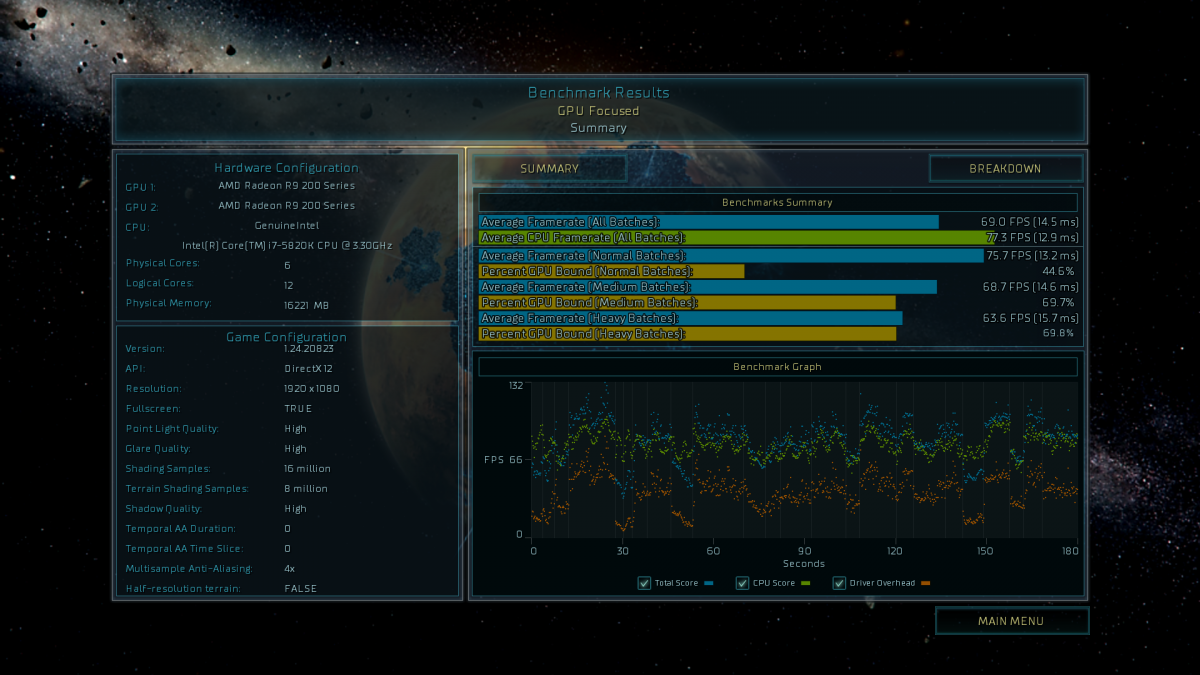Click the 75.7 FPS (13.2 ms) result
Screen dimensions: 1200x675
coord(1033,256)
